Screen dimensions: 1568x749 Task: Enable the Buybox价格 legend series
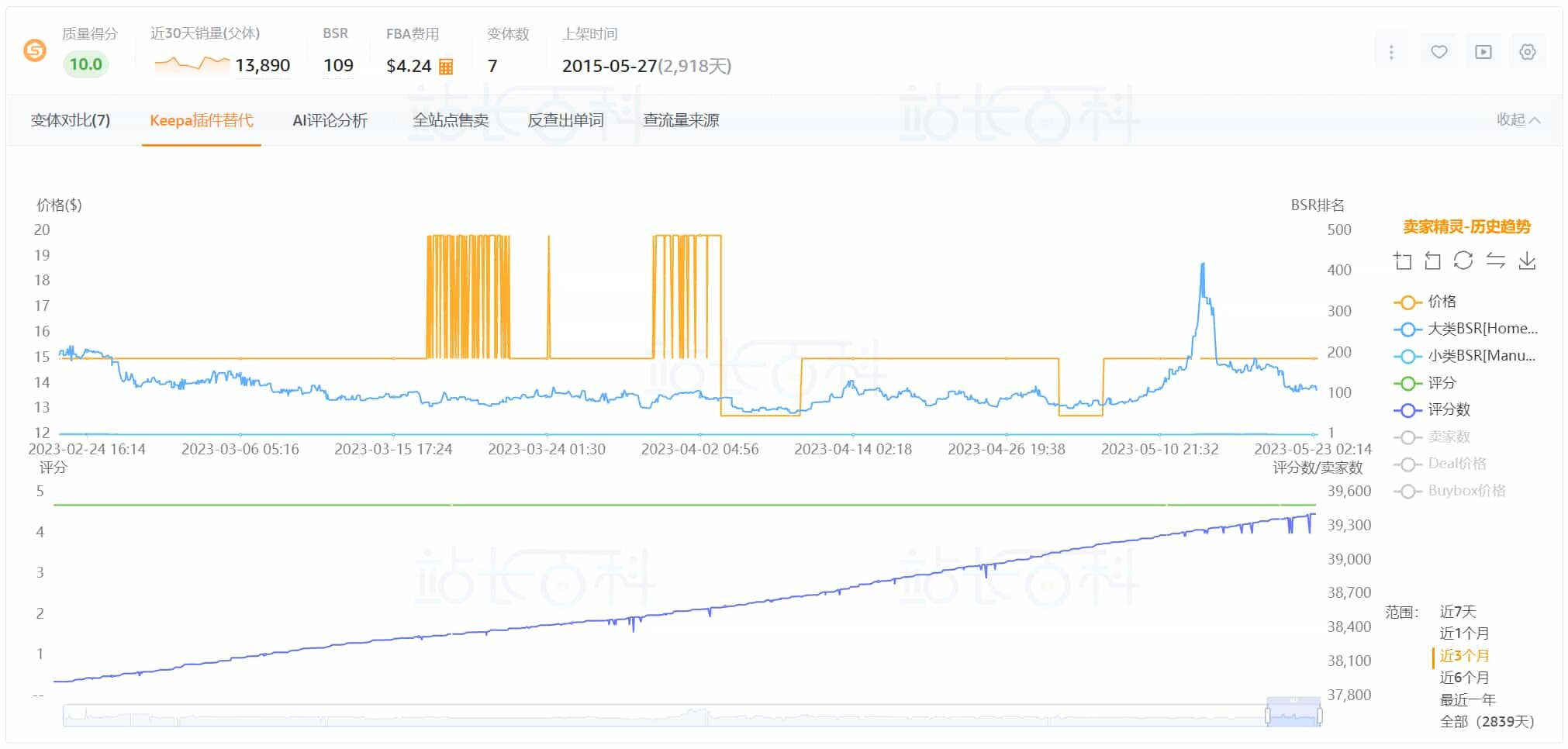tap(1449, 491)
